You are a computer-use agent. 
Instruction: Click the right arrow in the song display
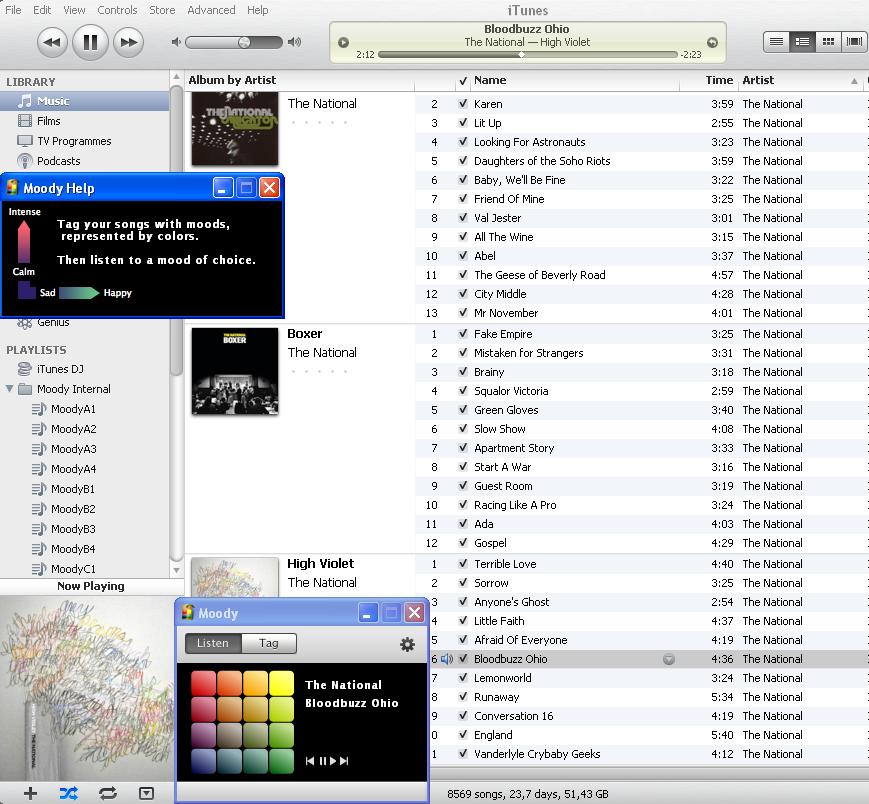click(712, 42)
